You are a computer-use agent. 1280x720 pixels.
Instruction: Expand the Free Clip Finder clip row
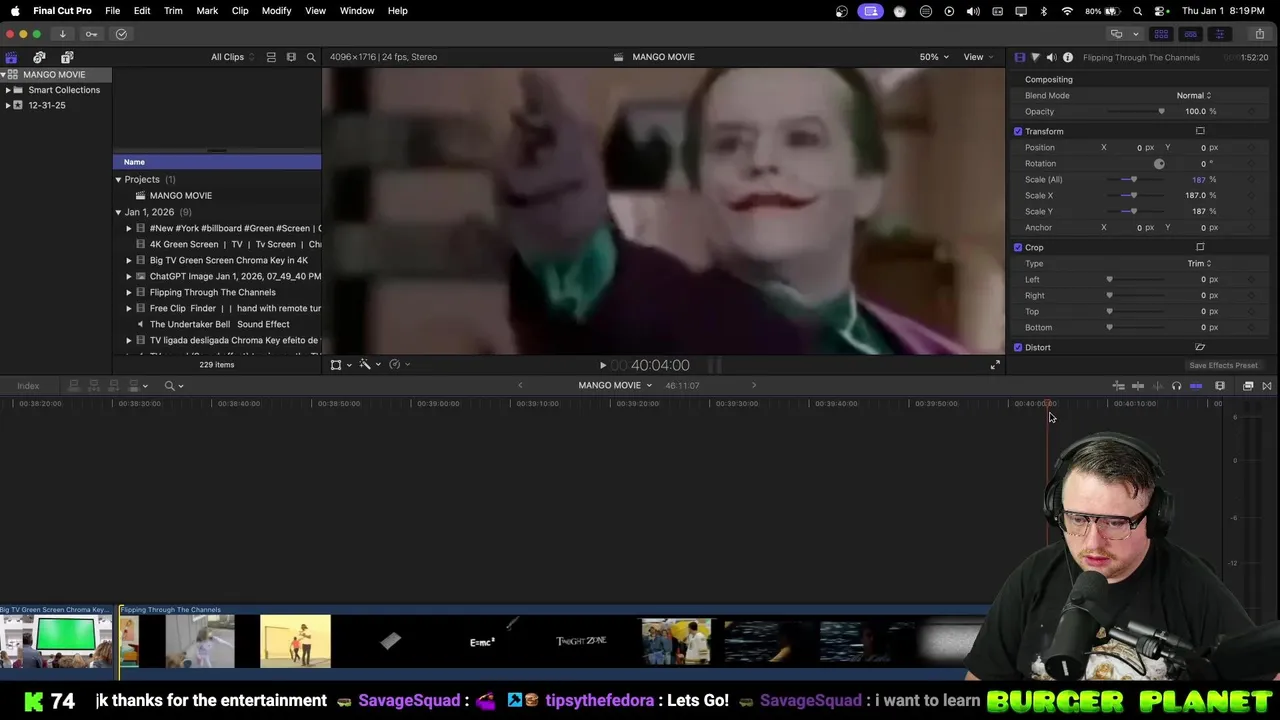tap(128, 308)
